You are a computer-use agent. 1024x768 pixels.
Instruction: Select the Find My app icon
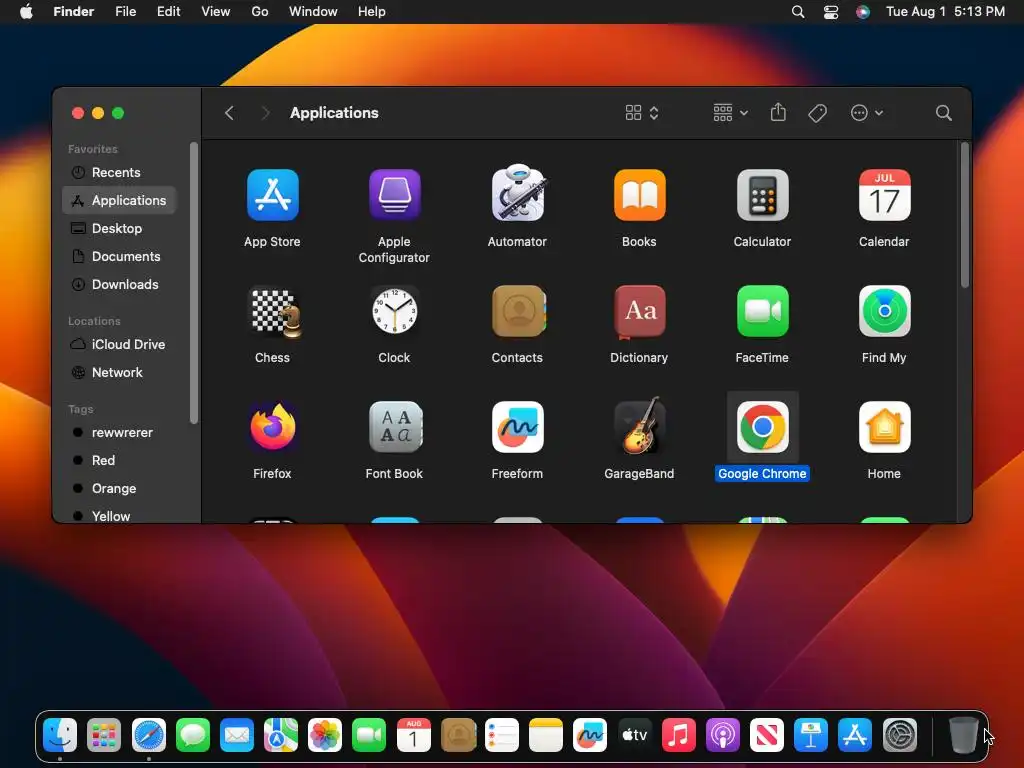(884, 312)
